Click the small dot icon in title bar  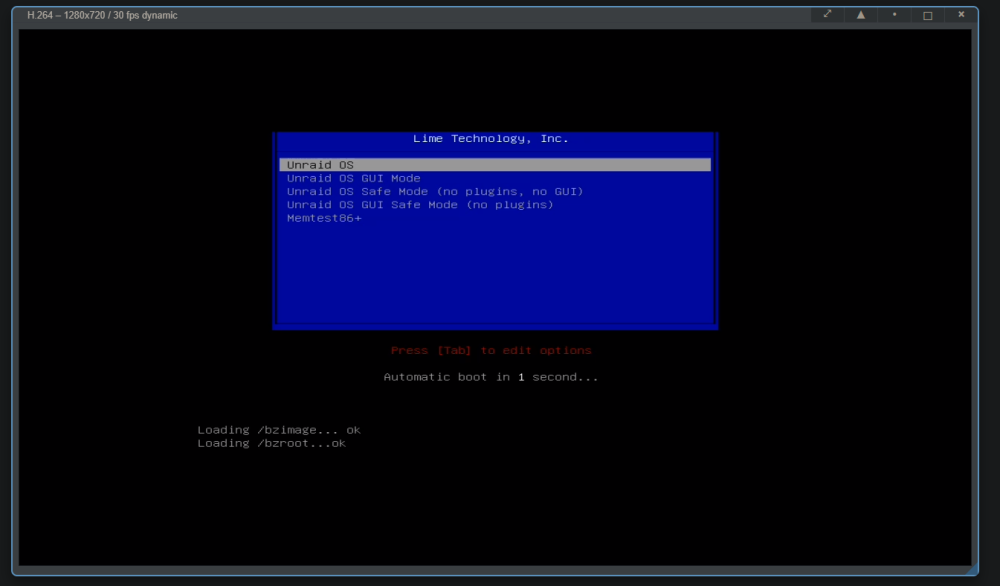(x=894, y=14)
